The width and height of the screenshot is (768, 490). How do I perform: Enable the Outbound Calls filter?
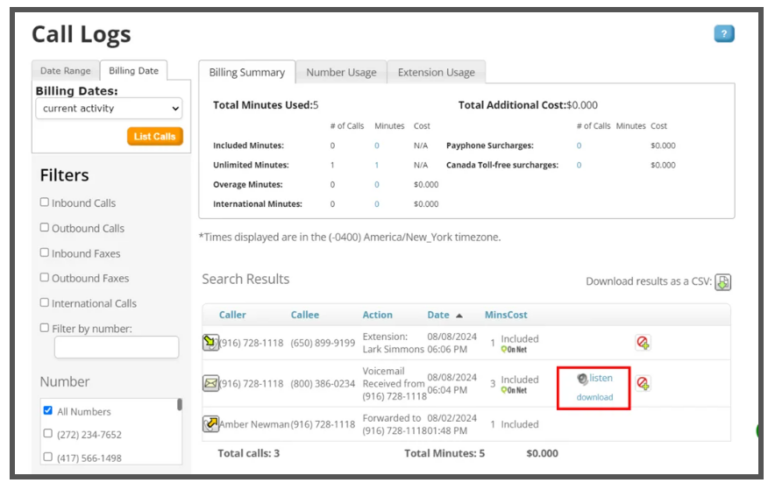point(45,227)
